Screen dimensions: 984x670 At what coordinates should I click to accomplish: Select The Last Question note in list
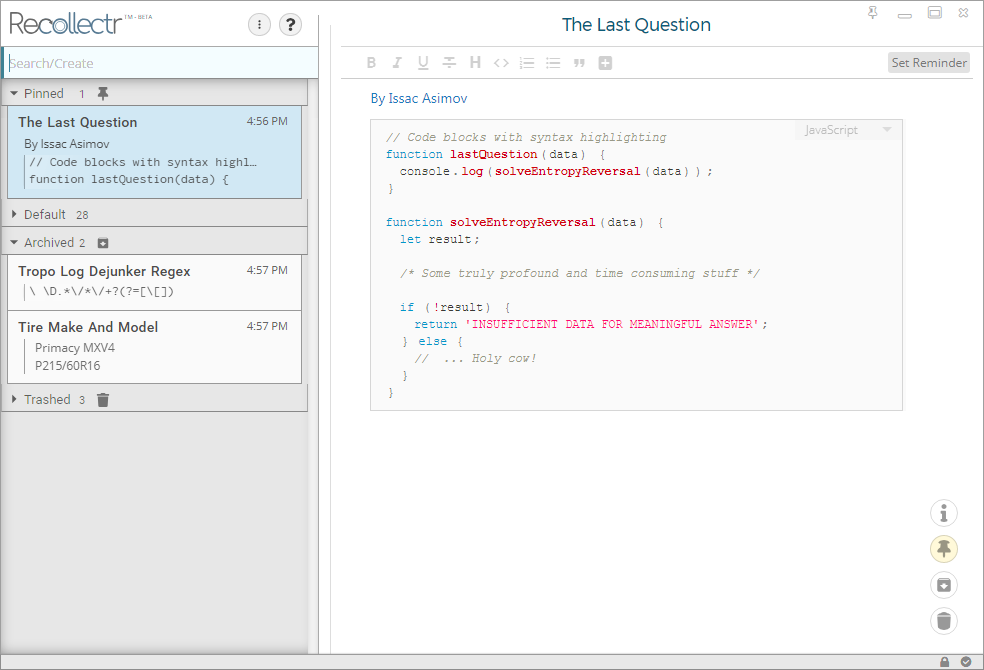point(154,152)
